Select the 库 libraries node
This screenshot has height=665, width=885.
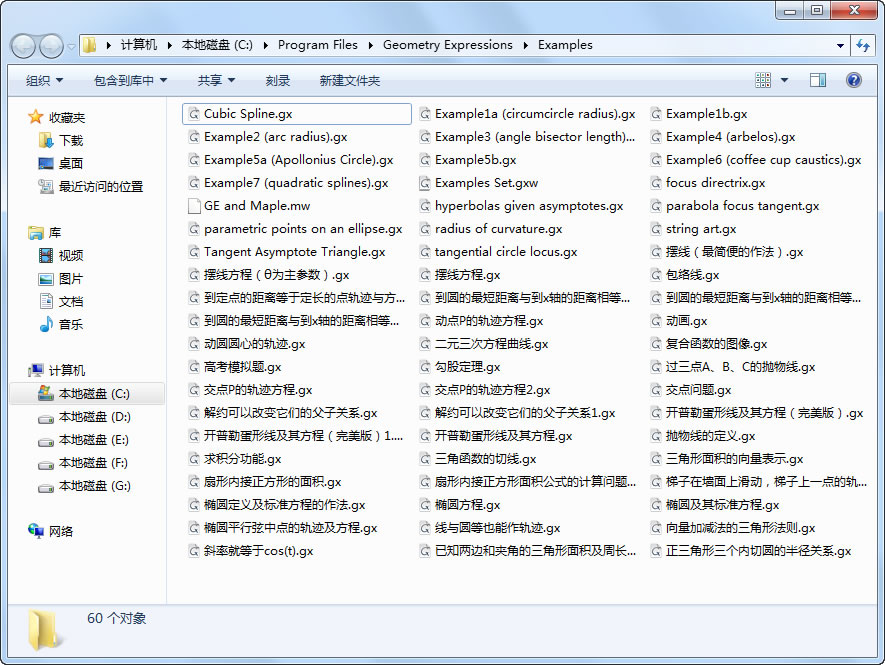(x=45, y=233)
